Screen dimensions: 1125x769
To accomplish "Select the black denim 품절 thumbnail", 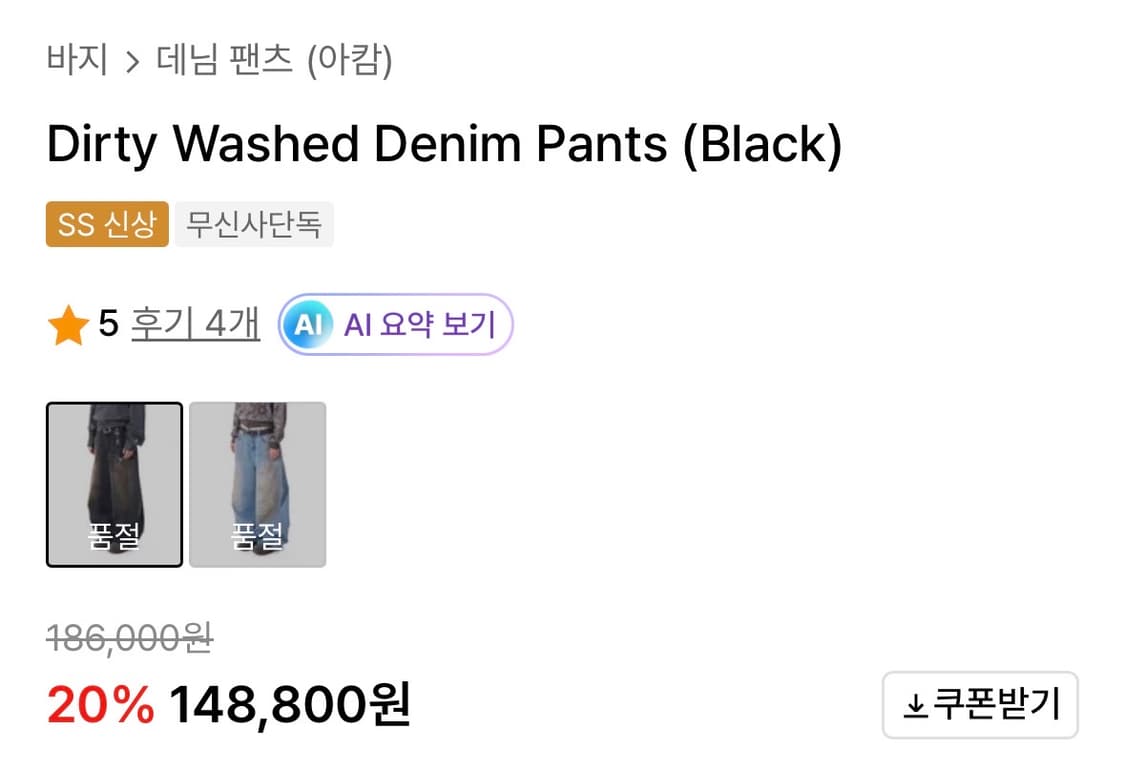I will (114, 484).
